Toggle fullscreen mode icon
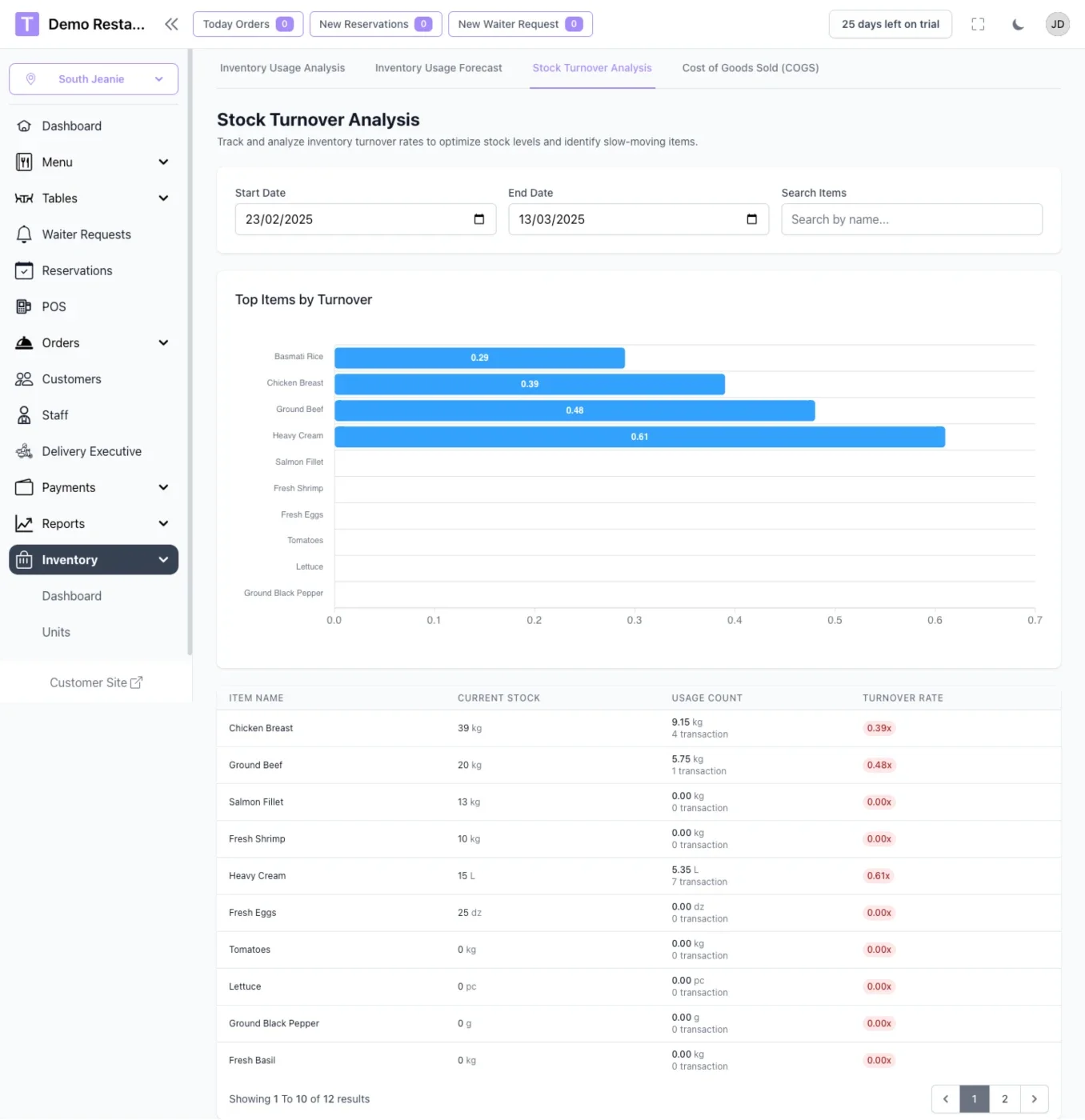The width and height of the screenshot is (1085, 1120). (978, 24)
